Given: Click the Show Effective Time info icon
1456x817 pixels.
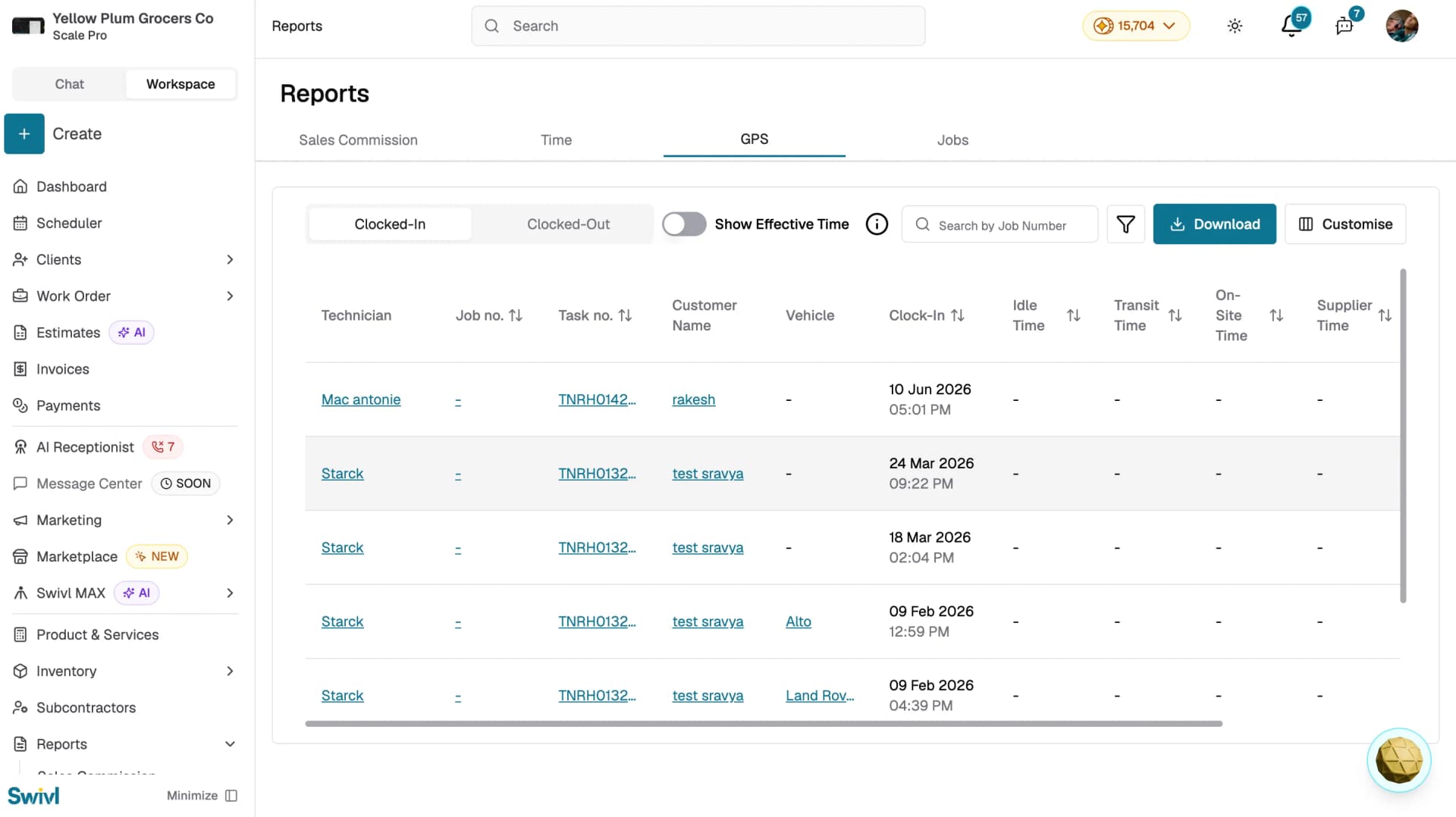Looking at the screenshot, I should 877,224.
